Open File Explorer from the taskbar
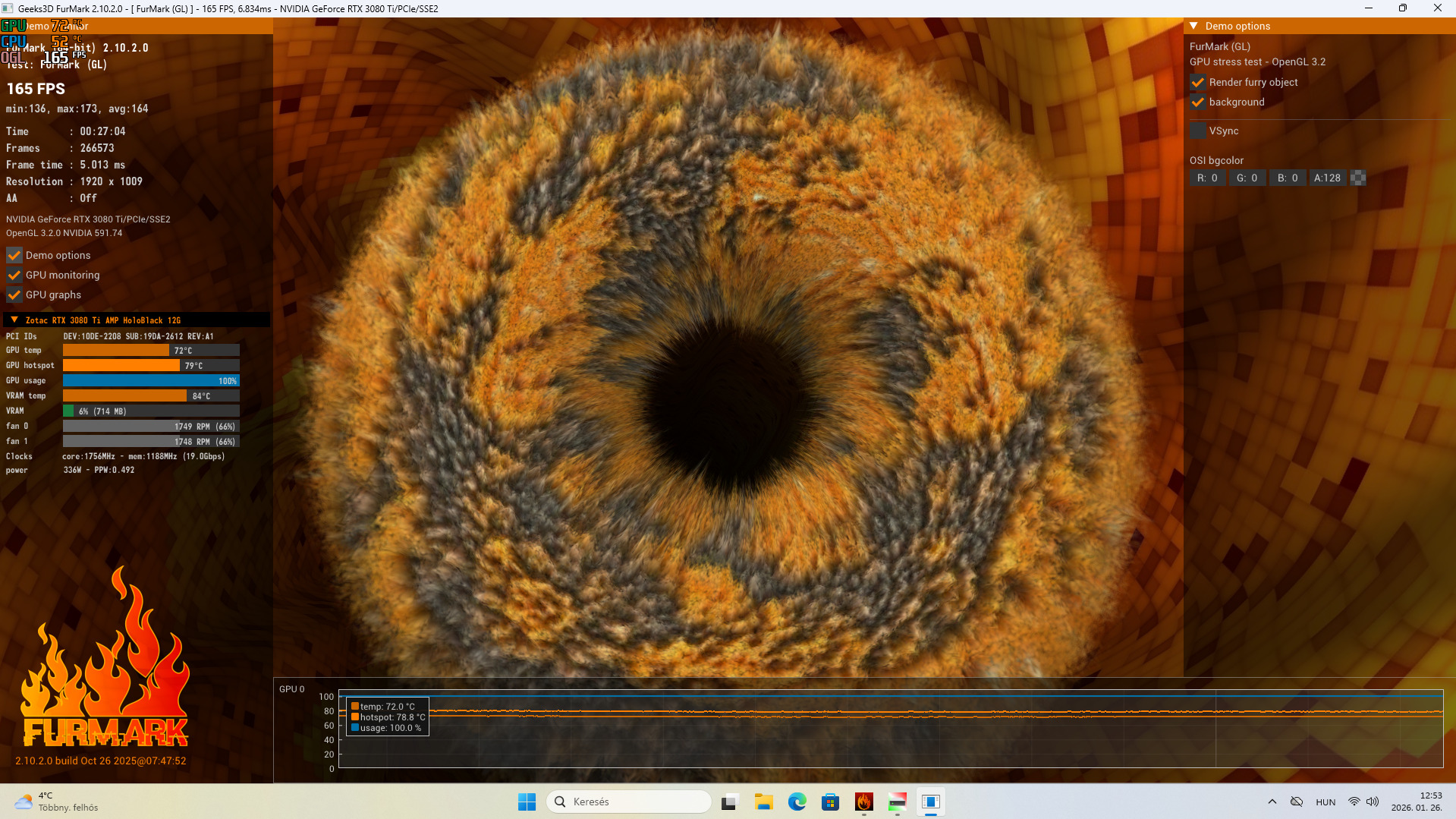This screenshot has height=819, width=1456. click(763, 802)
